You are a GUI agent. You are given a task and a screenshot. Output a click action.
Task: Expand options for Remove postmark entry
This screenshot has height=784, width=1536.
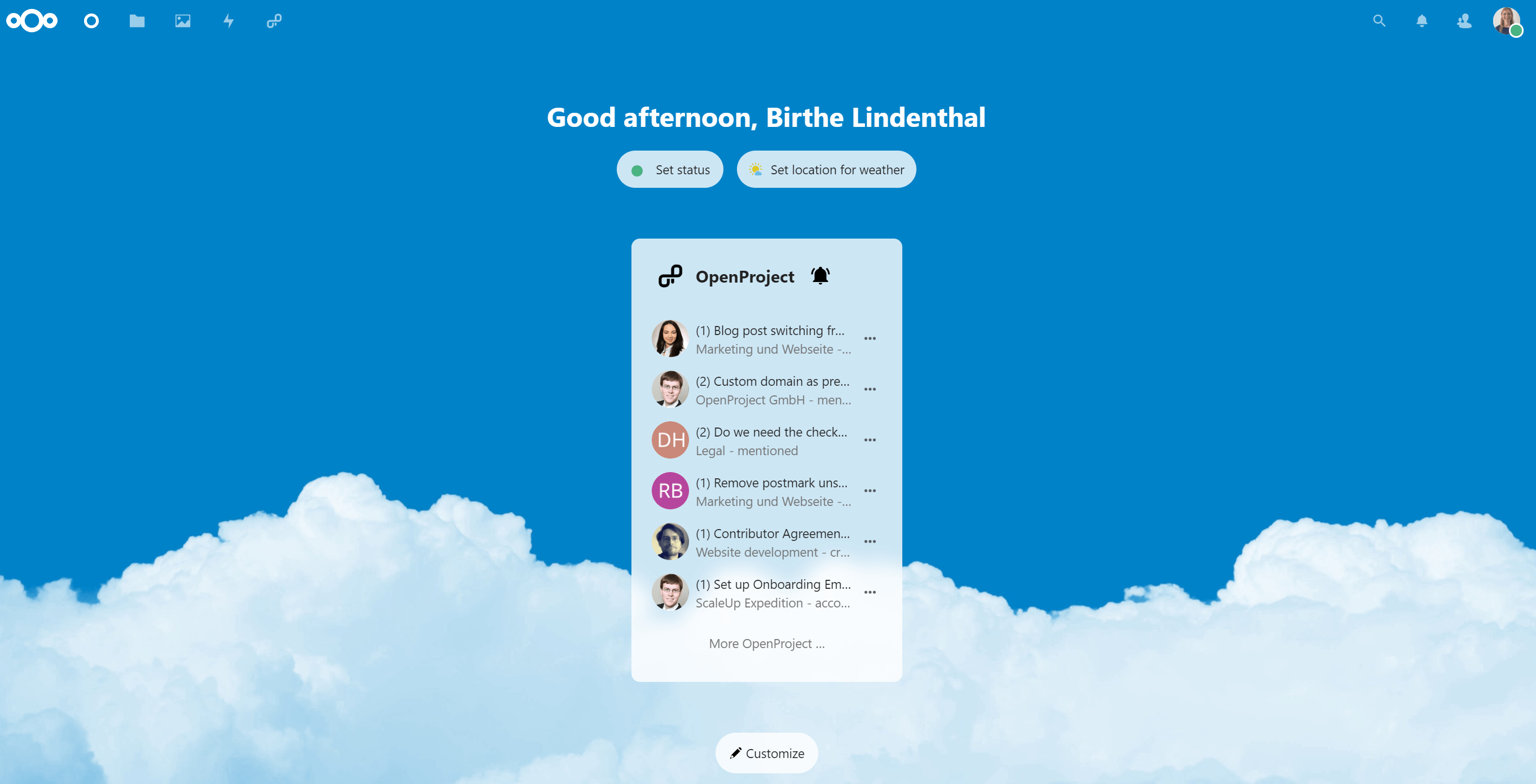click(870, 490)
